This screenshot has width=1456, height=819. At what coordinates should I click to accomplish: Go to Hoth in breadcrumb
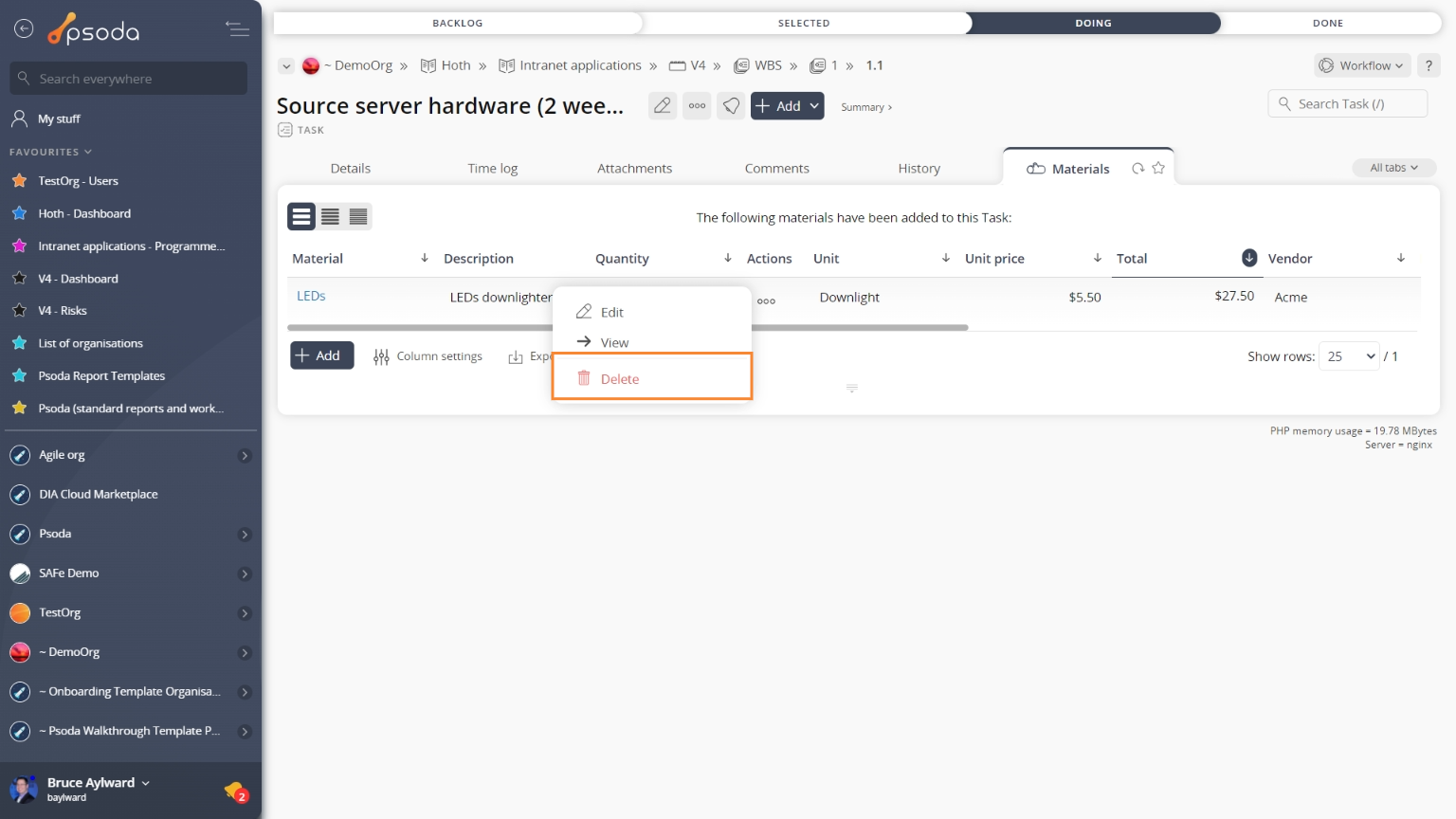point(456,65)
